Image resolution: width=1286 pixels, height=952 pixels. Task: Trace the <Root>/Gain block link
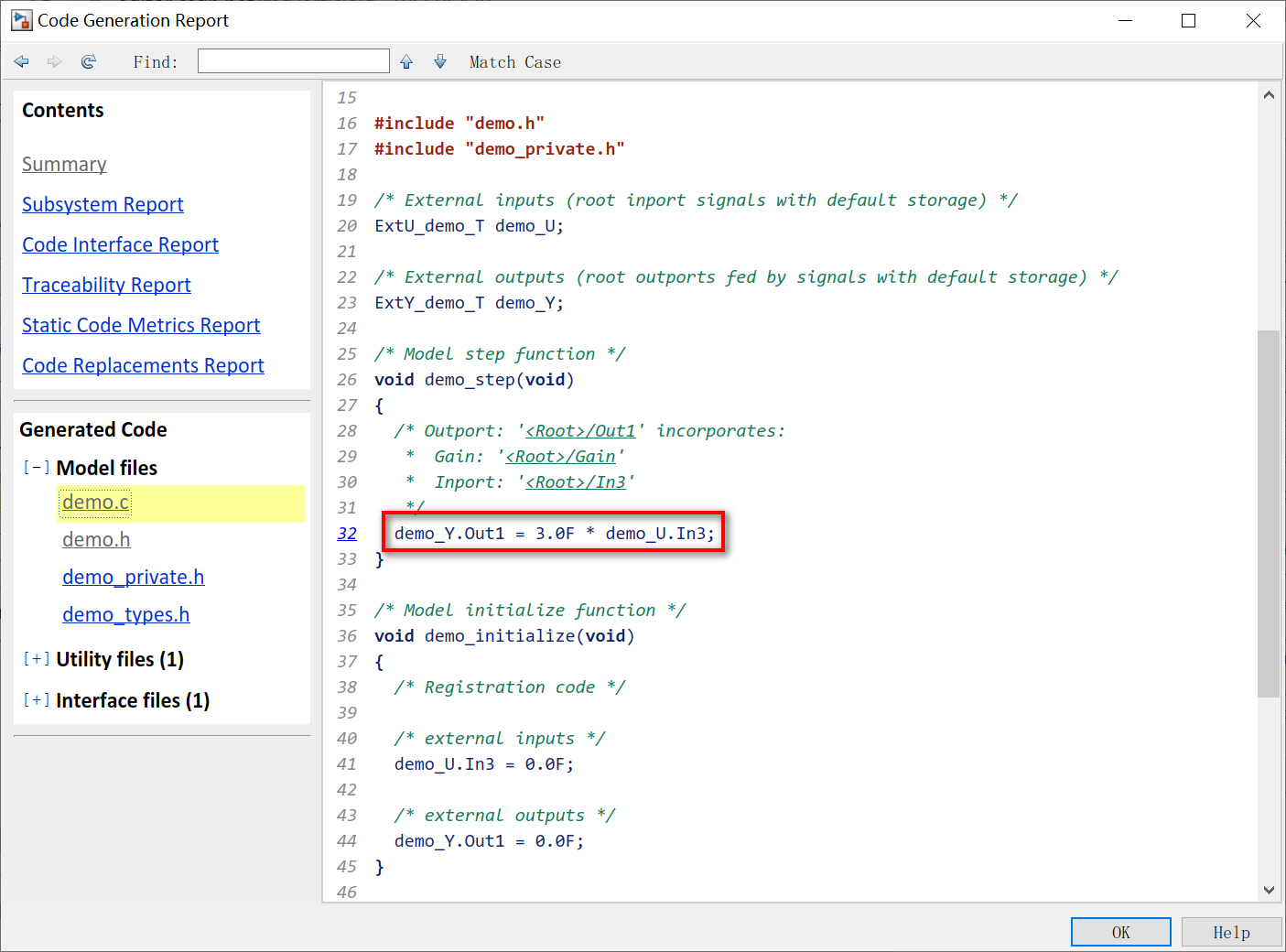click(560, 456)
